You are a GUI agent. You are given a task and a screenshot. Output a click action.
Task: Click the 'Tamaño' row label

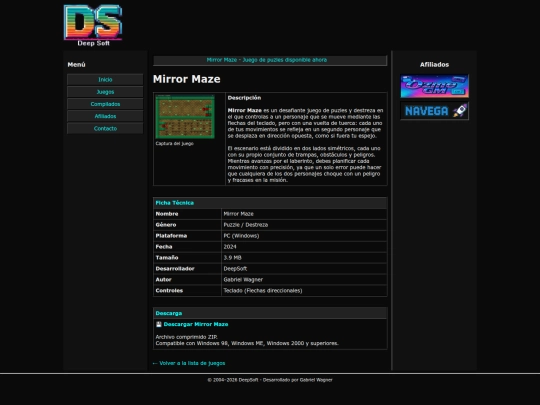[x=167, y=258]
